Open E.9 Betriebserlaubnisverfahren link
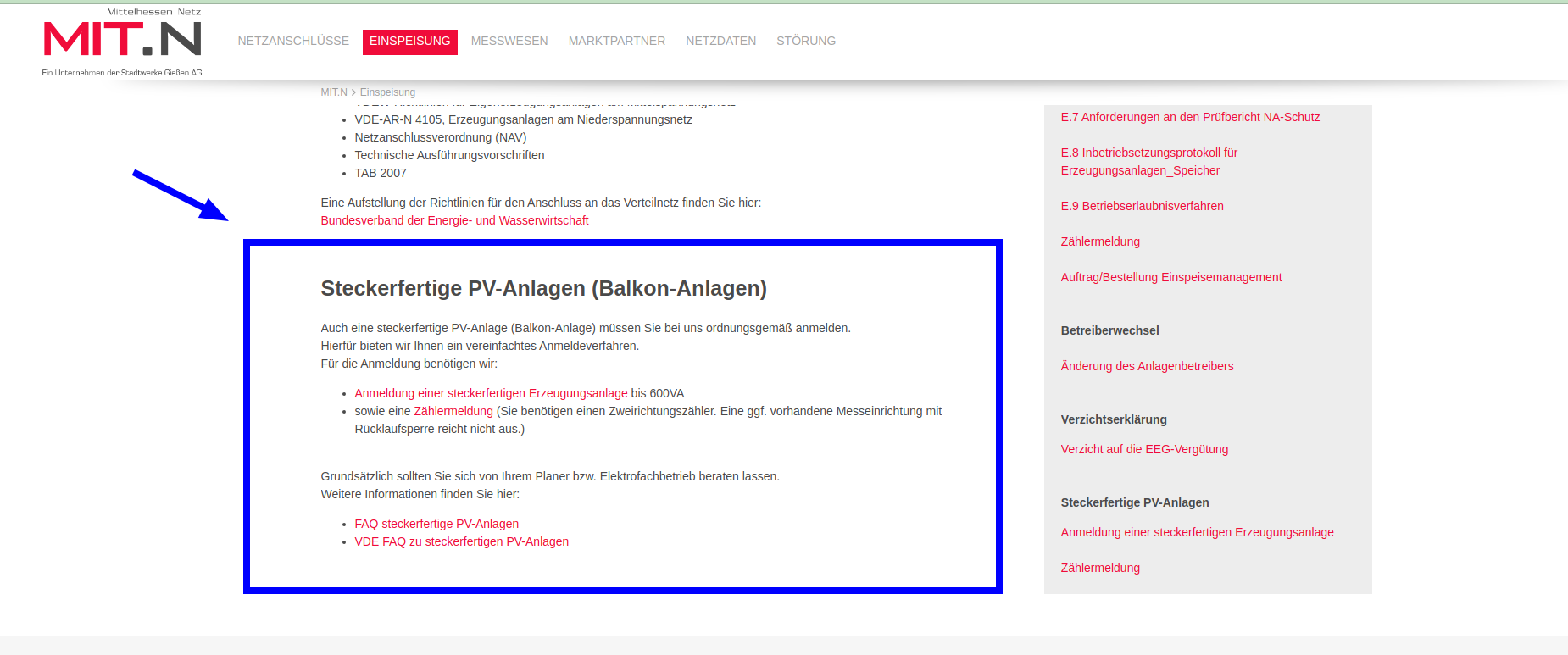This screenshot has width=1568, height=655. (x=1143, y=206)
